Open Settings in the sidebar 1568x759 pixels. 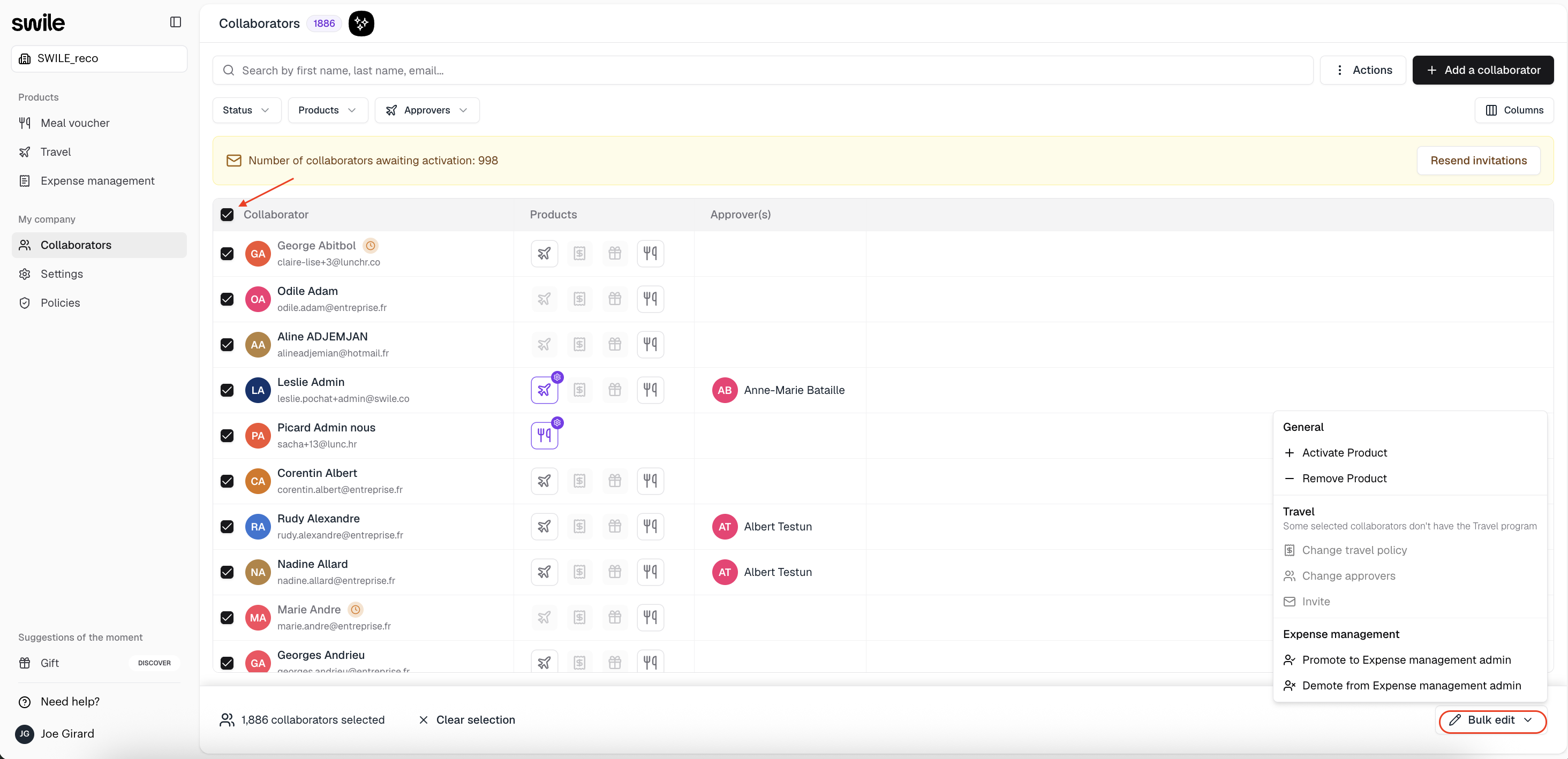[x=99, y=274]
